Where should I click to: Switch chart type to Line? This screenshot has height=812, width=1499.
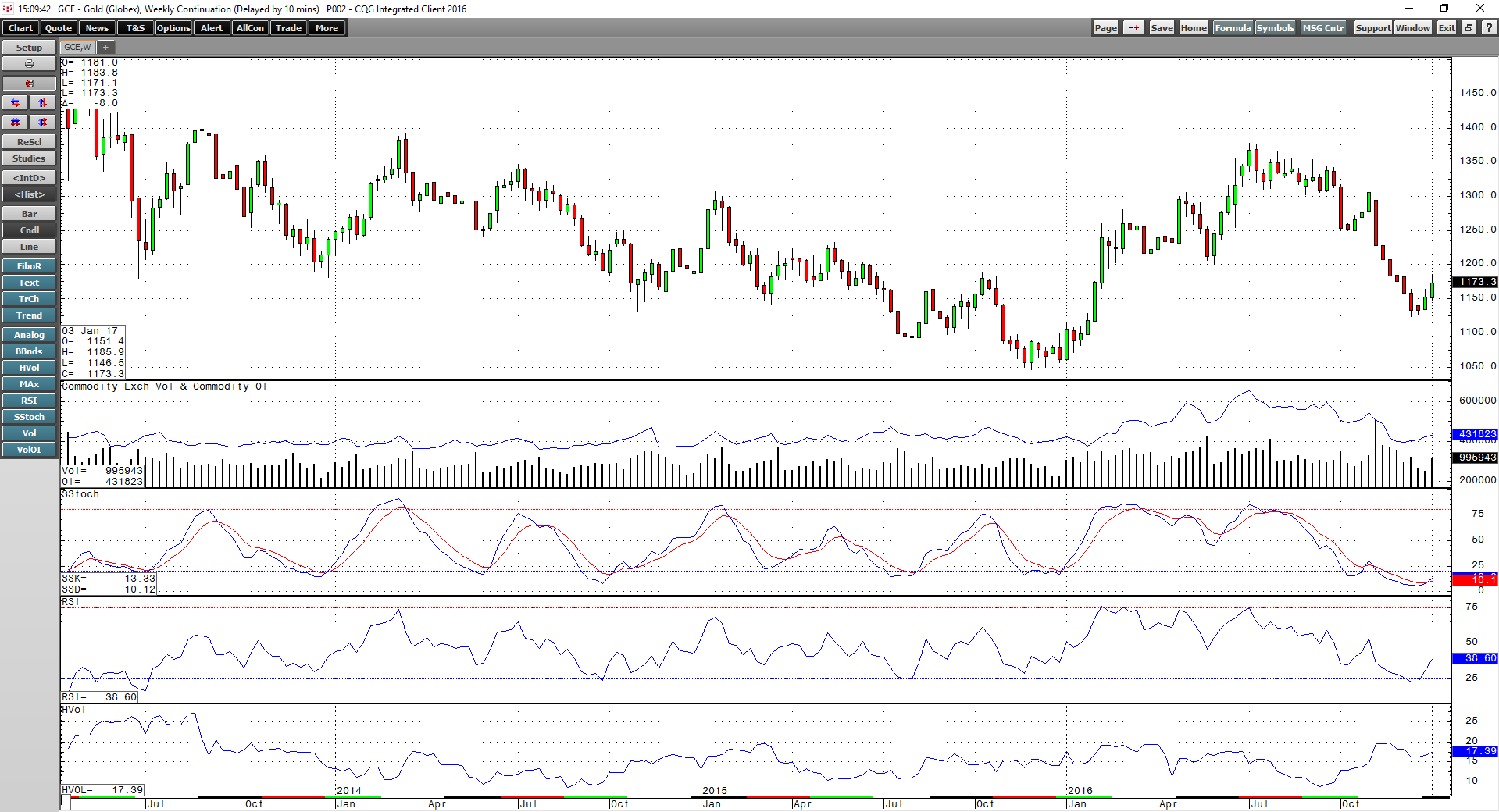[29, 247]
